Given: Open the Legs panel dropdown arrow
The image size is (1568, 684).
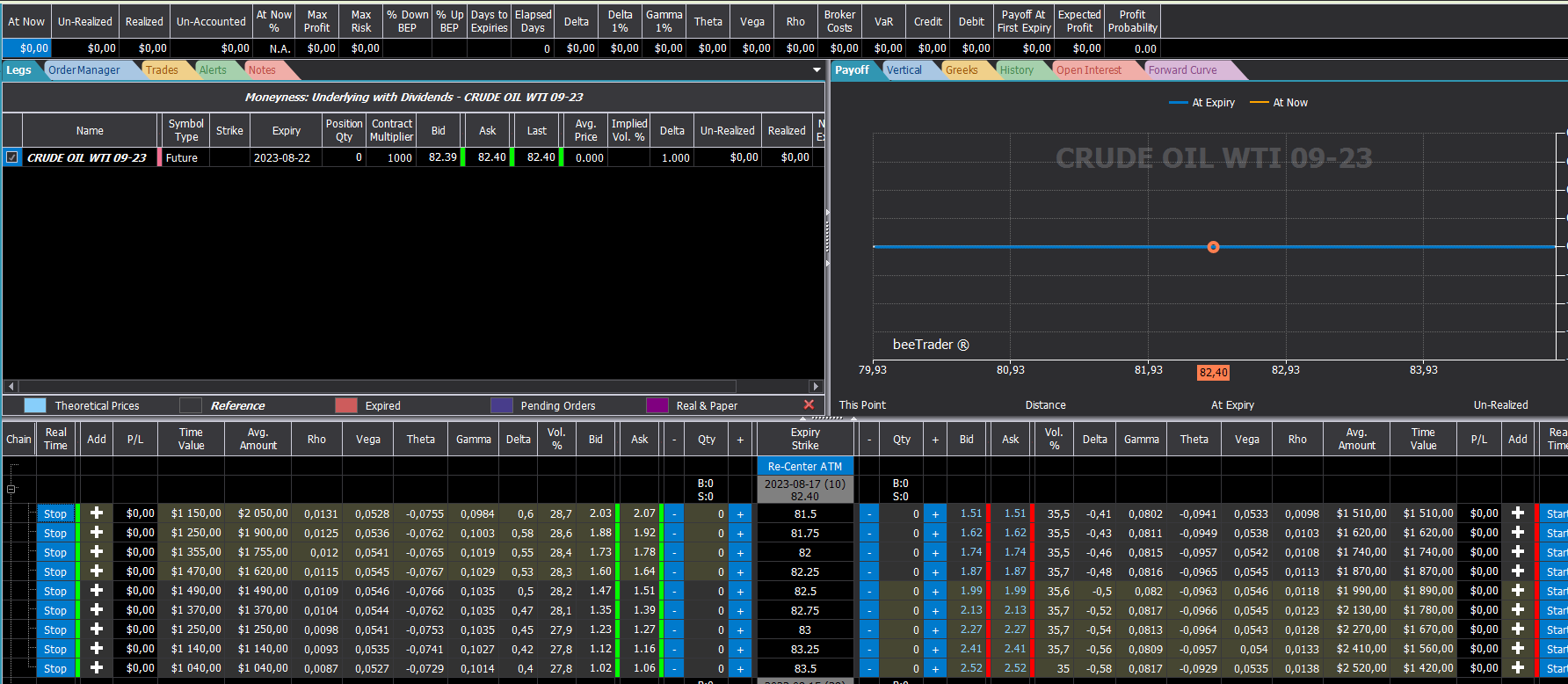Looking at the screenshot, I should (817, 70).
